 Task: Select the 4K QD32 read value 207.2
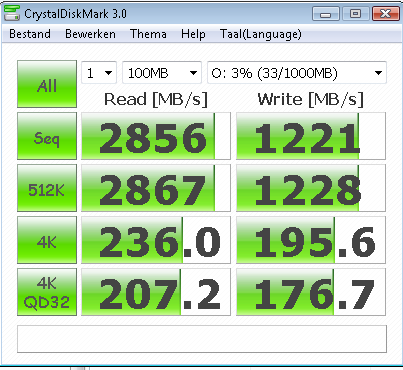coord(156,292)
